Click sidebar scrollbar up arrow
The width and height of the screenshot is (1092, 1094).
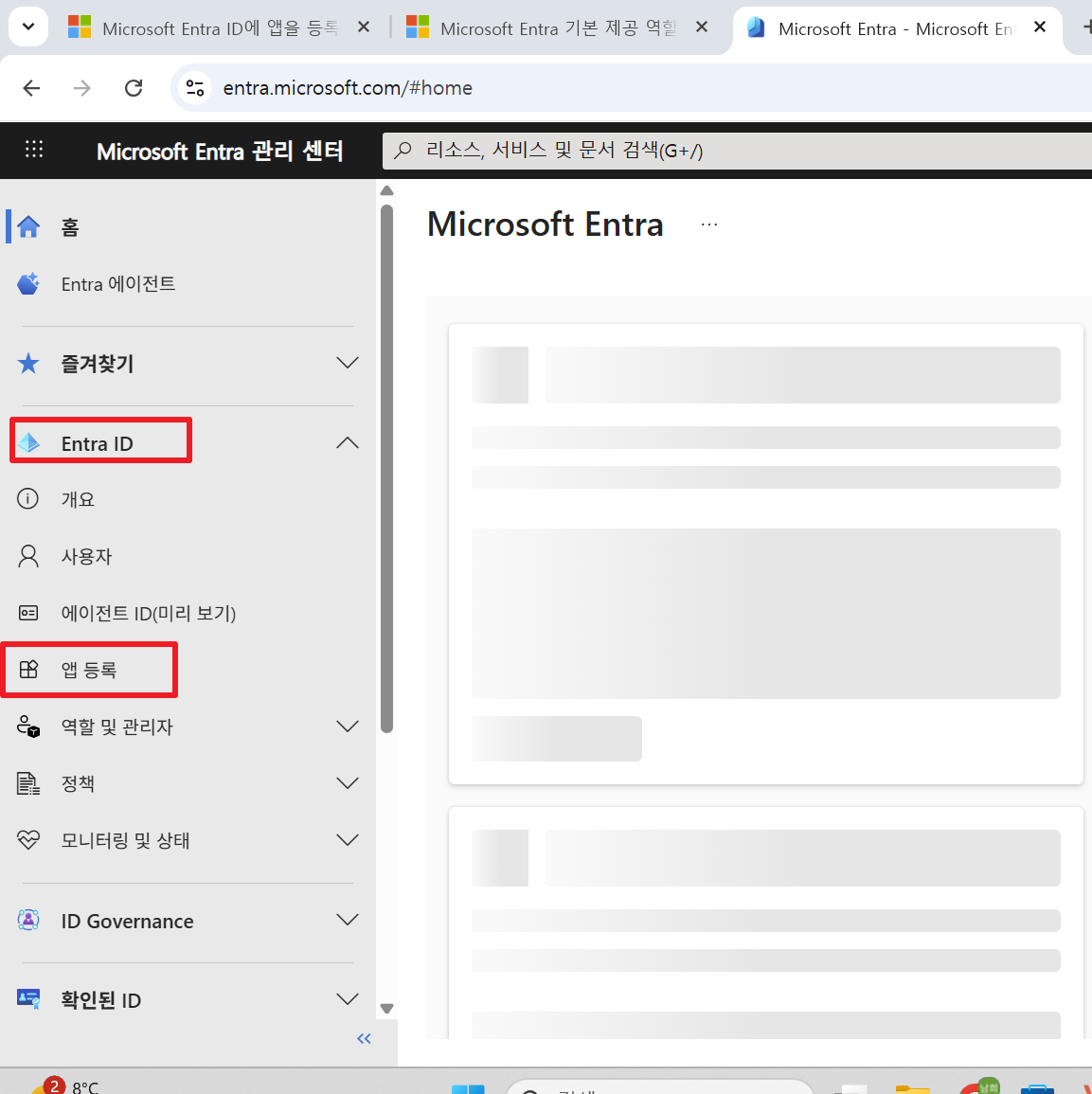[386, 190]
